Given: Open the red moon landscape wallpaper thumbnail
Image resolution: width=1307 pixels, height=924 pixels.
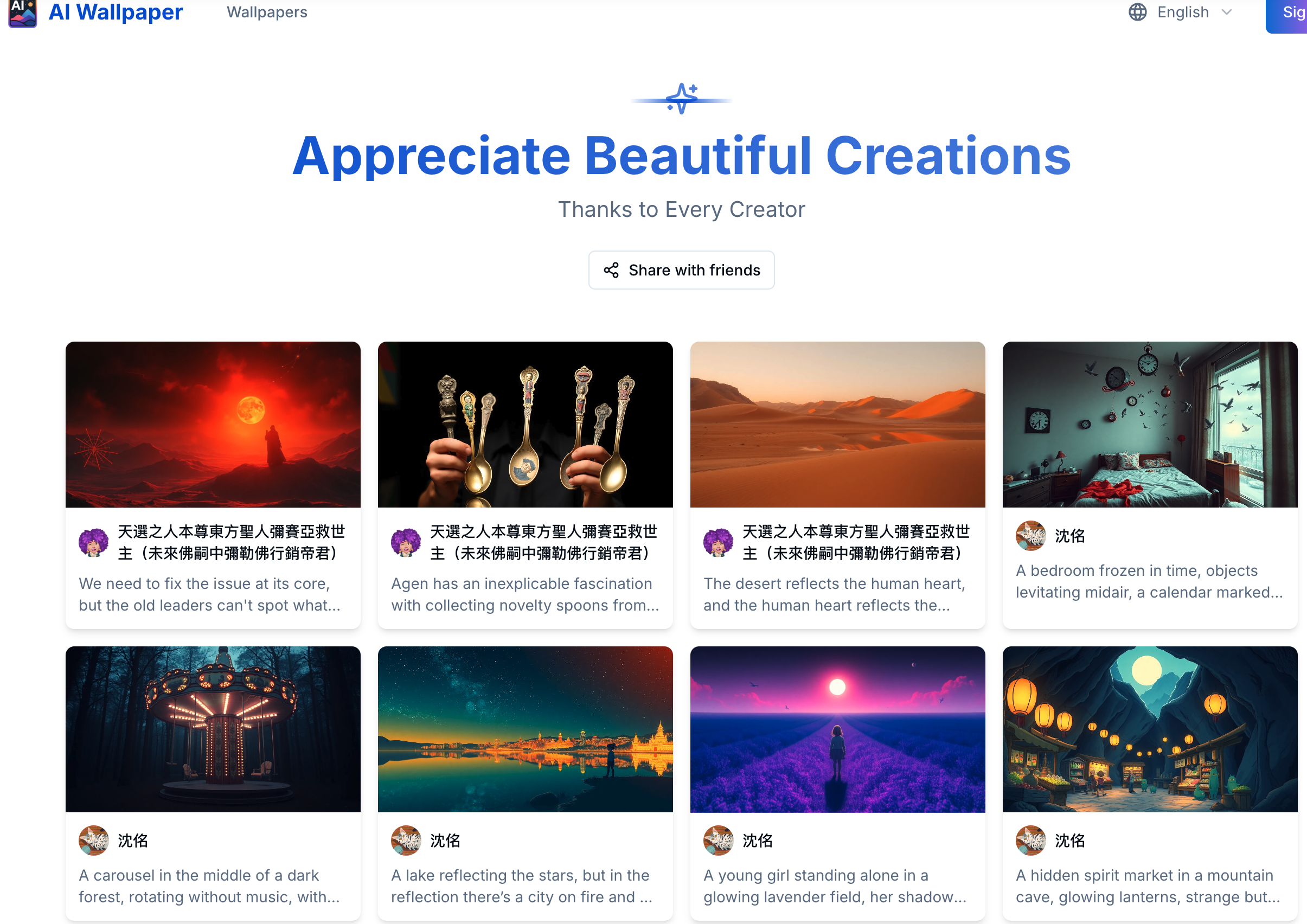Looking at the screenshot, I should pyautogui.click(x=213, y=424).
